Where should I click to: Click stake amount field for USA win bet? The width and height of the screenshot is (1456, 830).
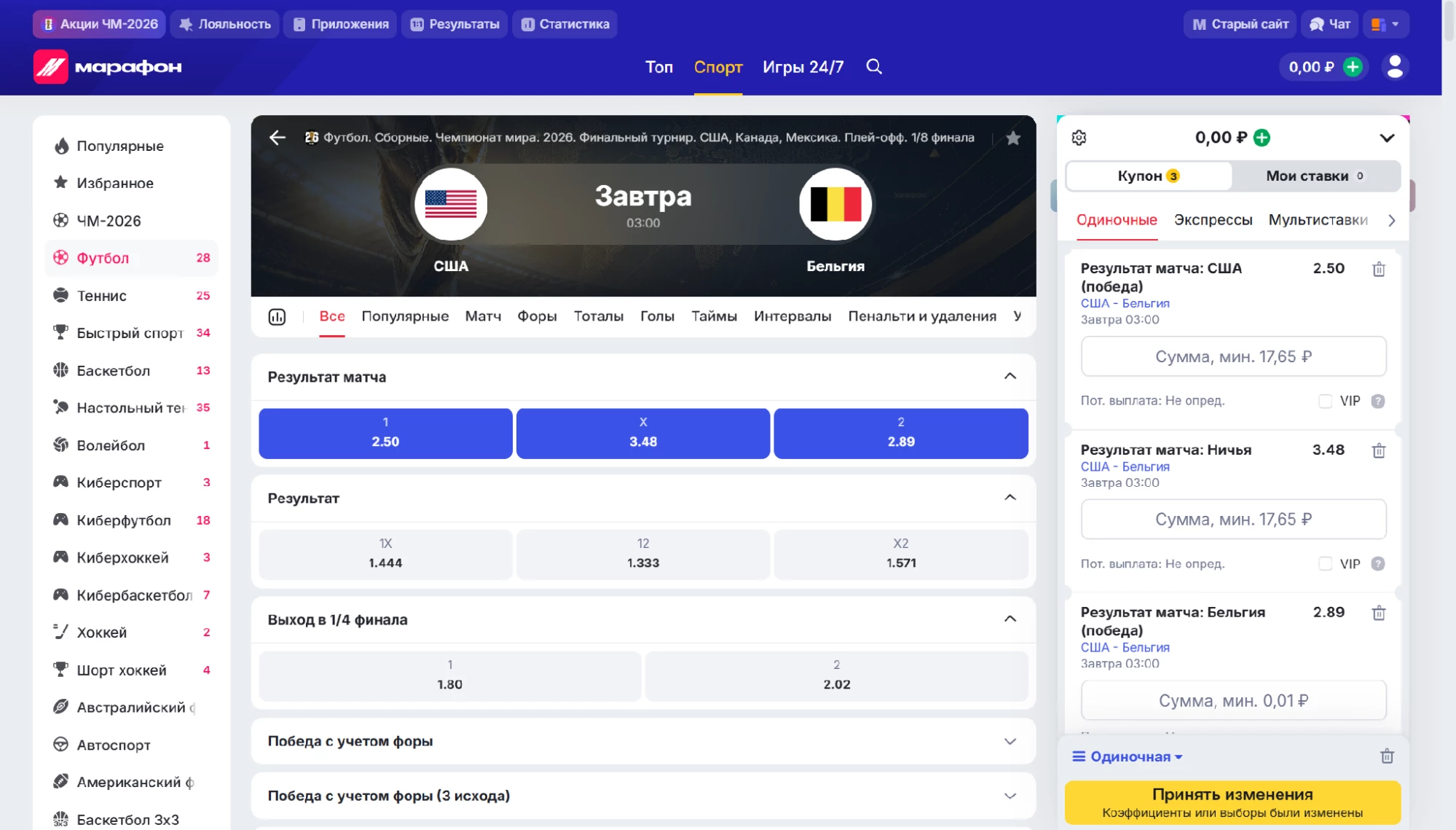pyautogui.click(x=1233, y=356)
